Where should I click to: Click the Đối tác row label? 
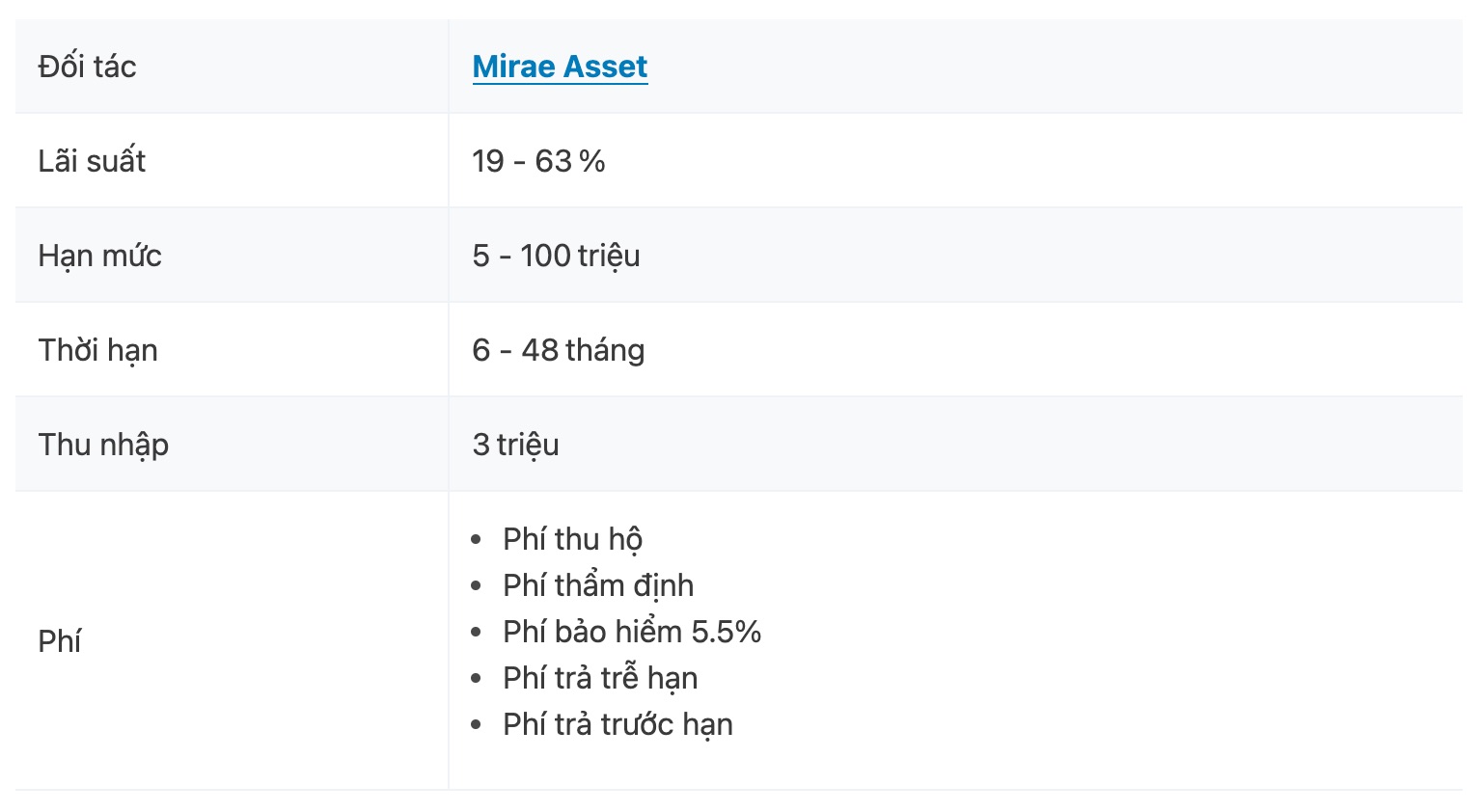coord(87,67)
